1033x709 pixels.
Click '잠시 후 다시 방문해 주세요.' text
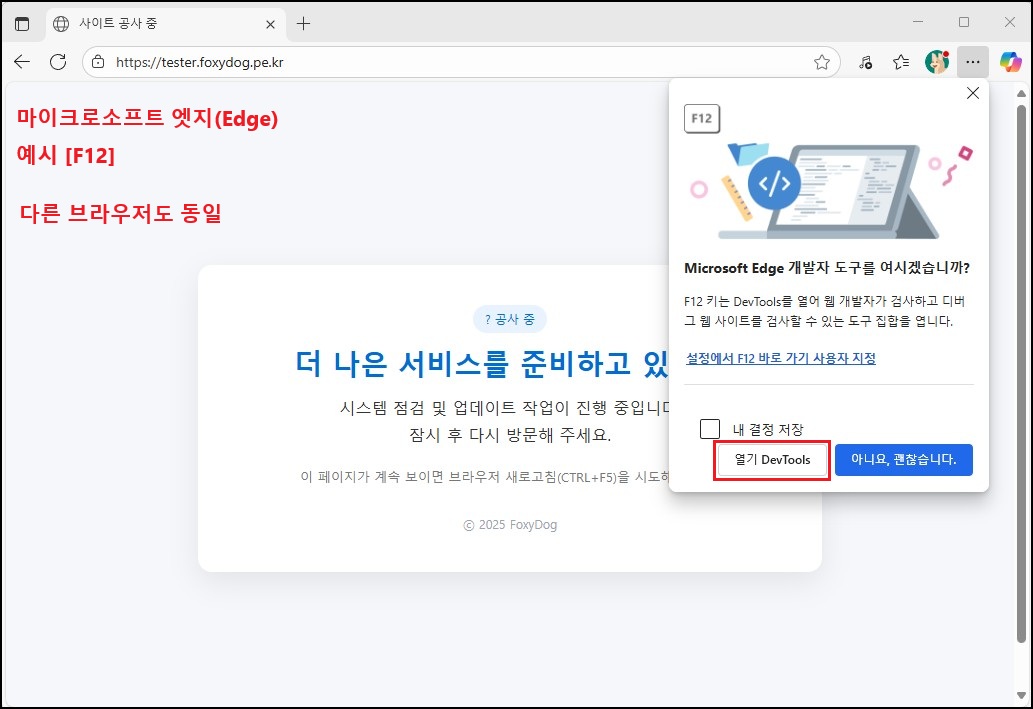tap(510, 436)
